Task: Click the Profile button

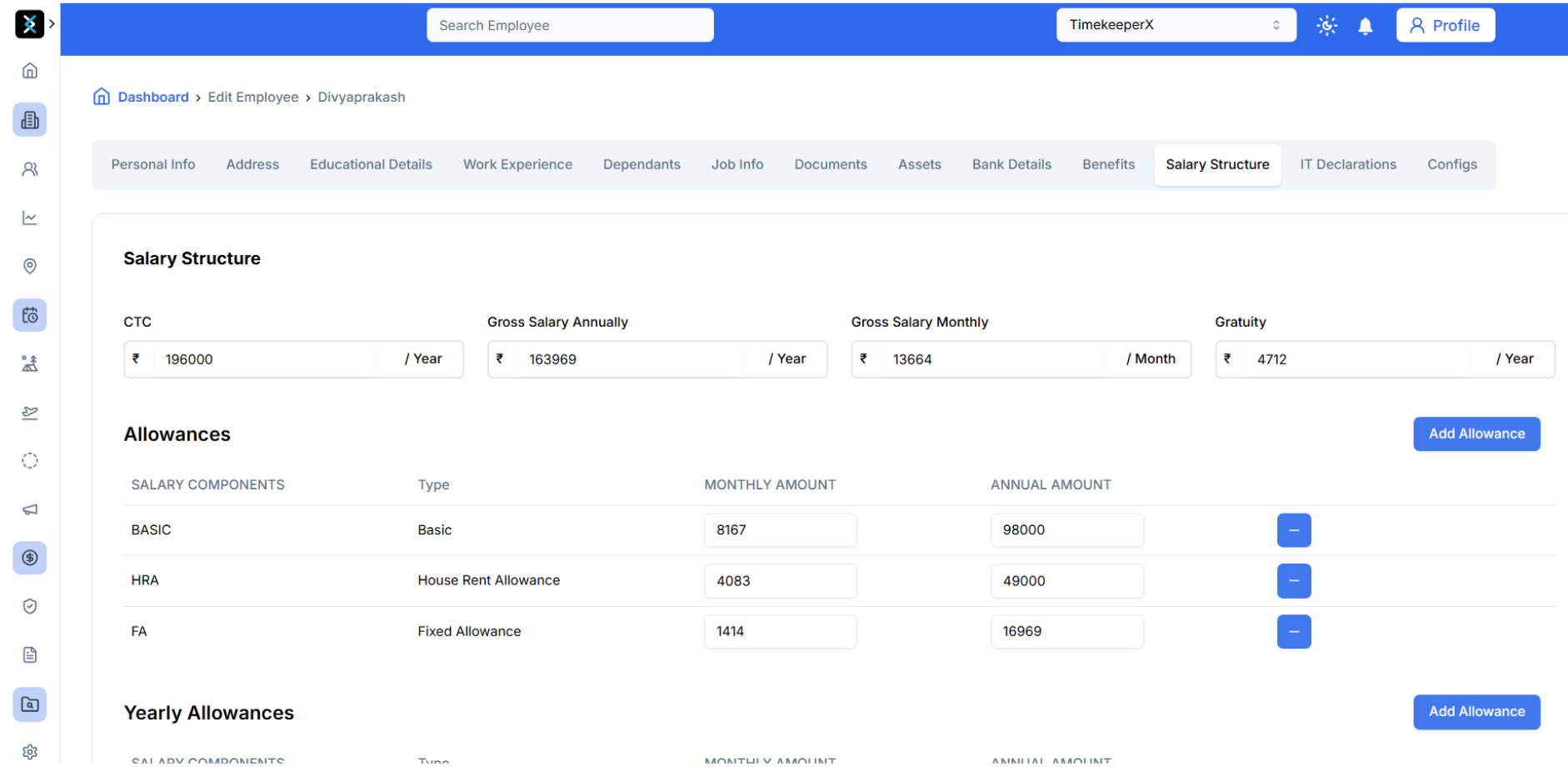Action: [1446, 25]
